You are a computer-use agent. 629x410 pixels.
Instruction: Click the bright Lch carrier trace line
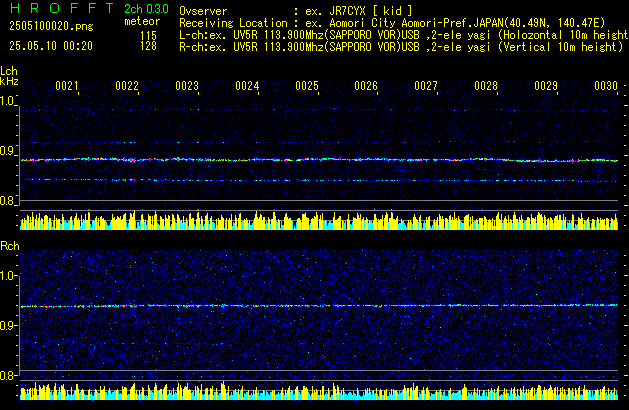[x=319, y=160]
